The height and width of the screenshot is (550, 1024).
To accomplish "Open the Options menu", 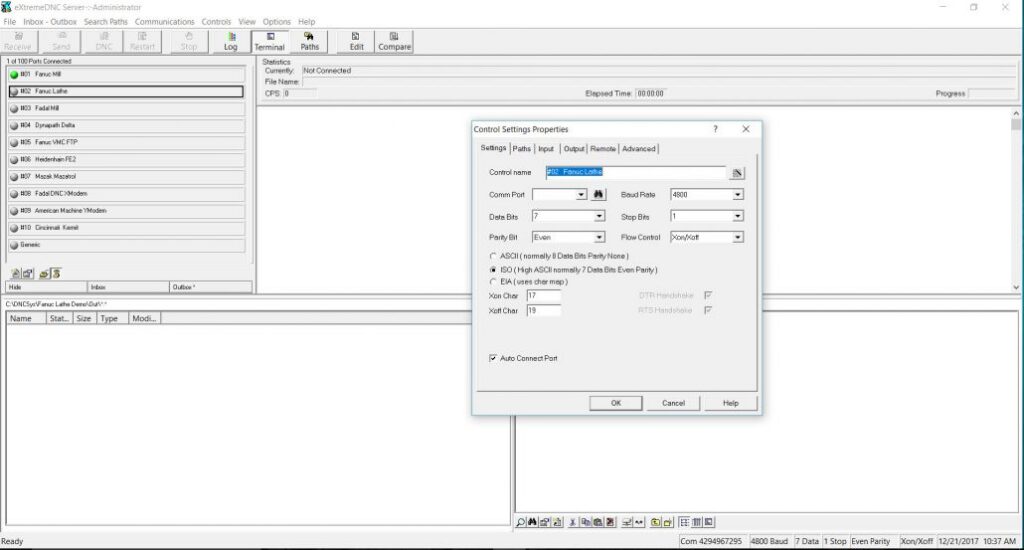I will pyautogui.click(x=277, y=22).
